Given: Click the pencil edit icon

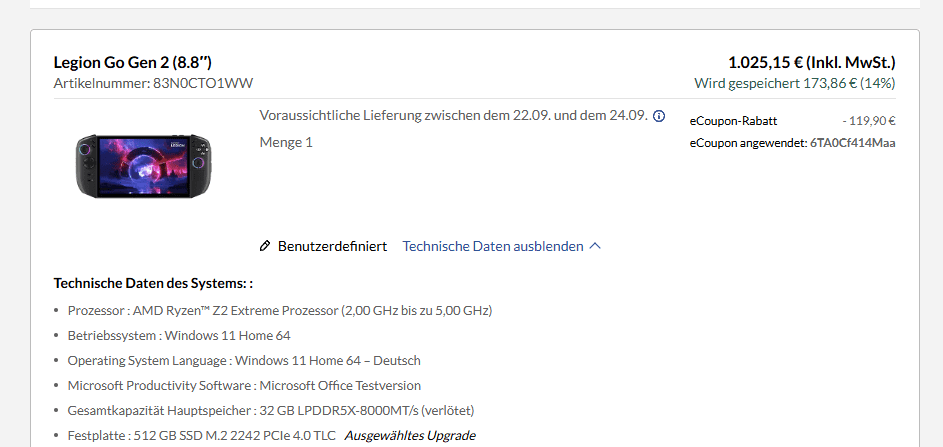Looking at the screenshot, I should pyautogui.click(x=265, y=246).
